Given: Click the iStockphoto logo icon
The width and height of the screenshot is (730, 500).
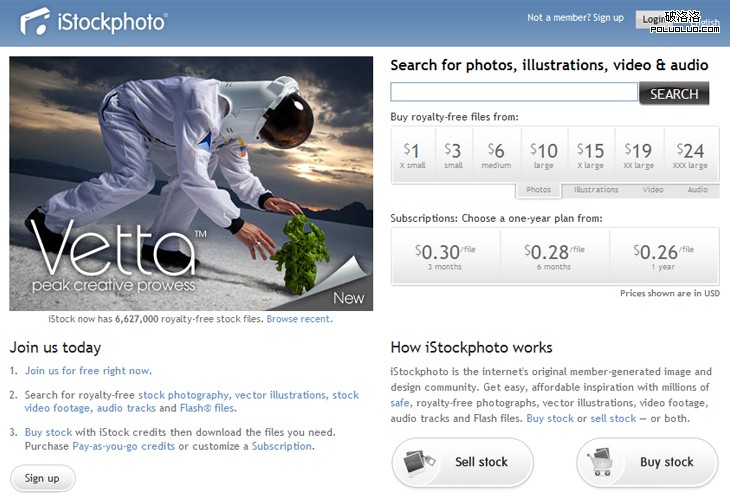Looking at the screenshot, I should 36,19.
